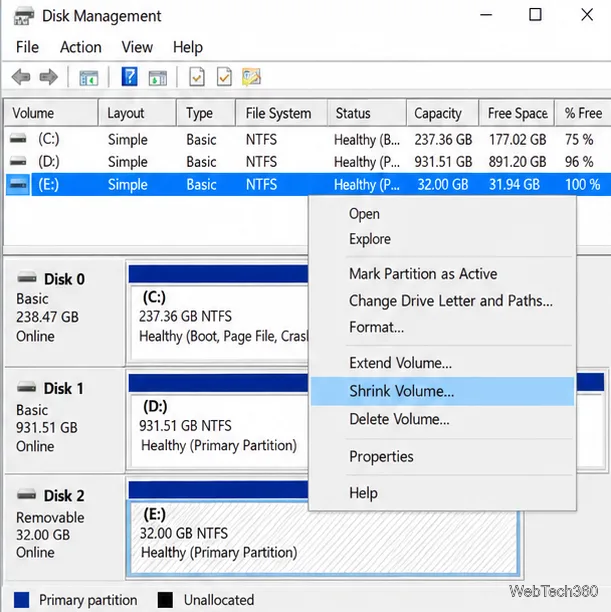Select the Disk 0 label
Screen dimensions: 611x612
(64, 279)
